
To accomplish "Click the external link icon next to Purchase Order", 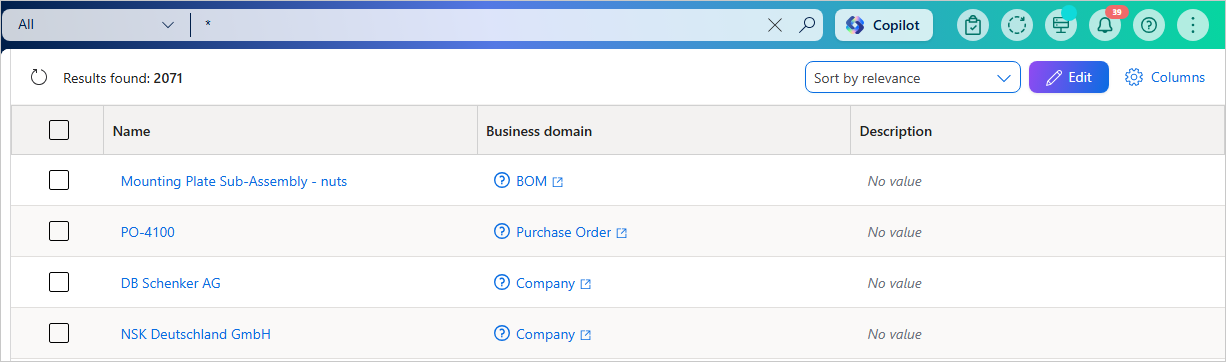I will pos(622,233).
